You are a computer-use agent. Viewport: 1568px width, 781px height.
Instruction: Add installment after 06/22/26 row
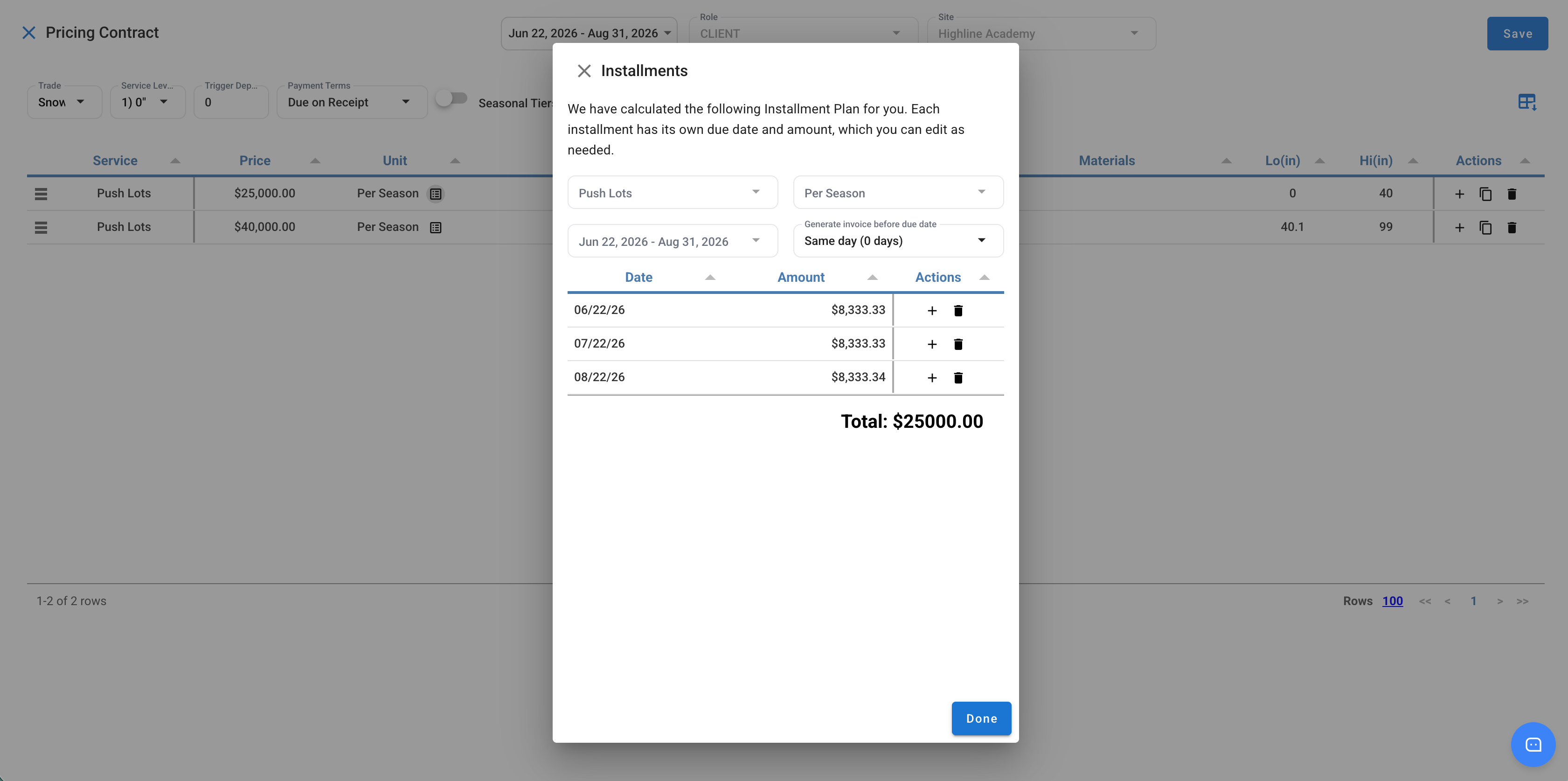pos(931,310)
